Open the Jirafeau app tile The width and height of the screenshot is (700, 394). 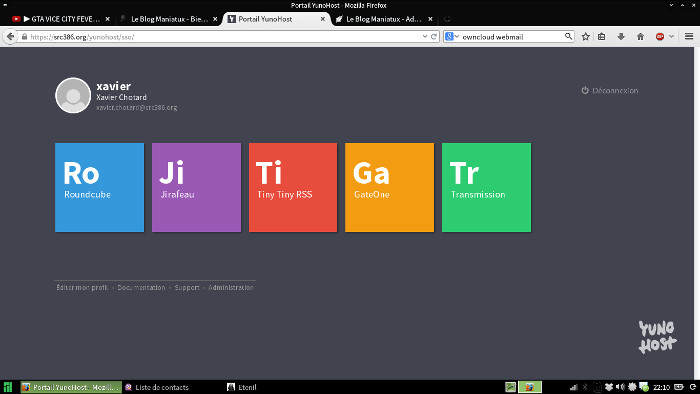click(196, 187)
